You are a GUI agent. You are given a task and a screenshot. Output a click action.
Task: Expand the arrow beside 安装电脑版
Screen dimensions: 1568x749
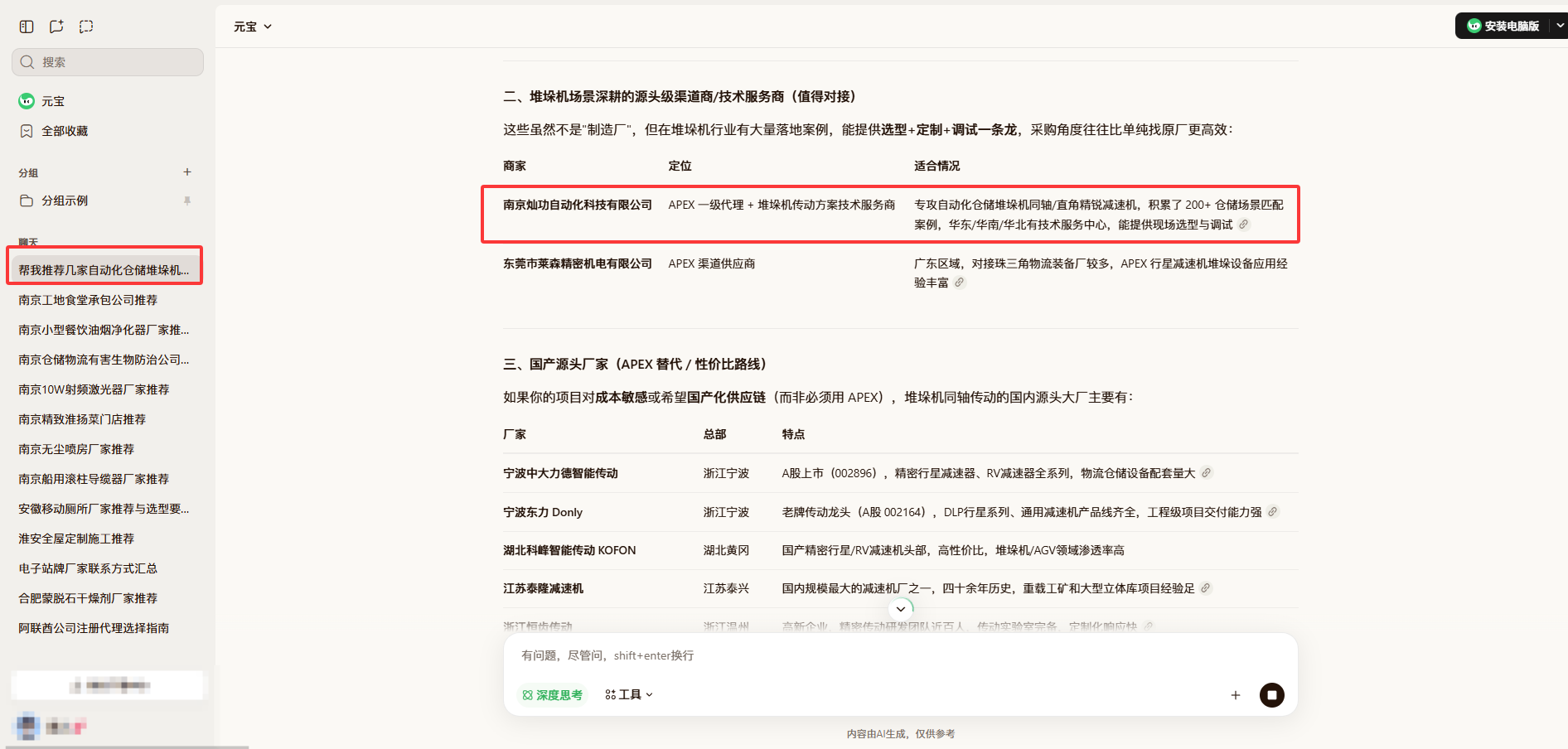point(1560,26)
